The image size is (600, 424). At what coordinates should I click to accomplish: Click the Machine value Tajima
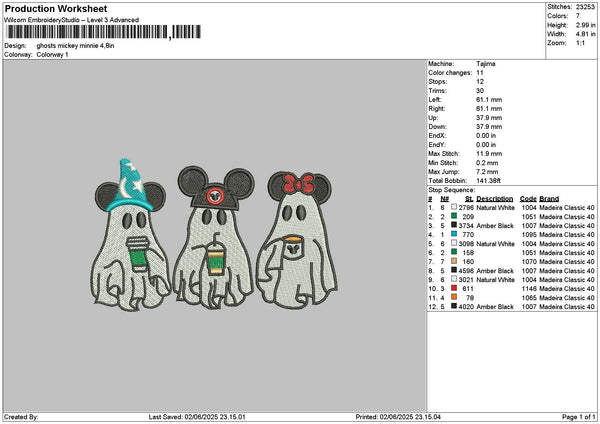(x=487, y=63)
